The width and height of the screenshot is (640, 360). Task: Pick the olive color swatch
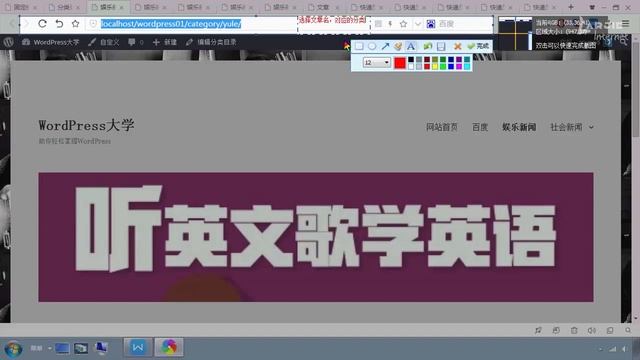tap(435, 60)
